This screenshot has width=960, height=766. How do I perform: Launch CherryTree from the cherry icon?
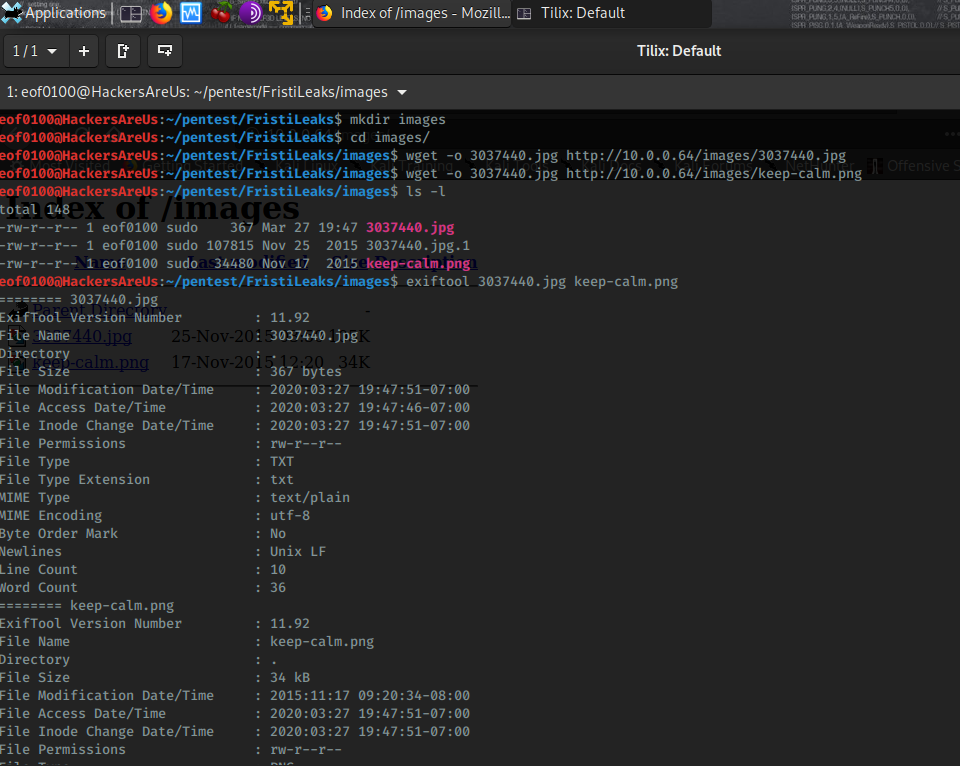click(x=224, y=13)
